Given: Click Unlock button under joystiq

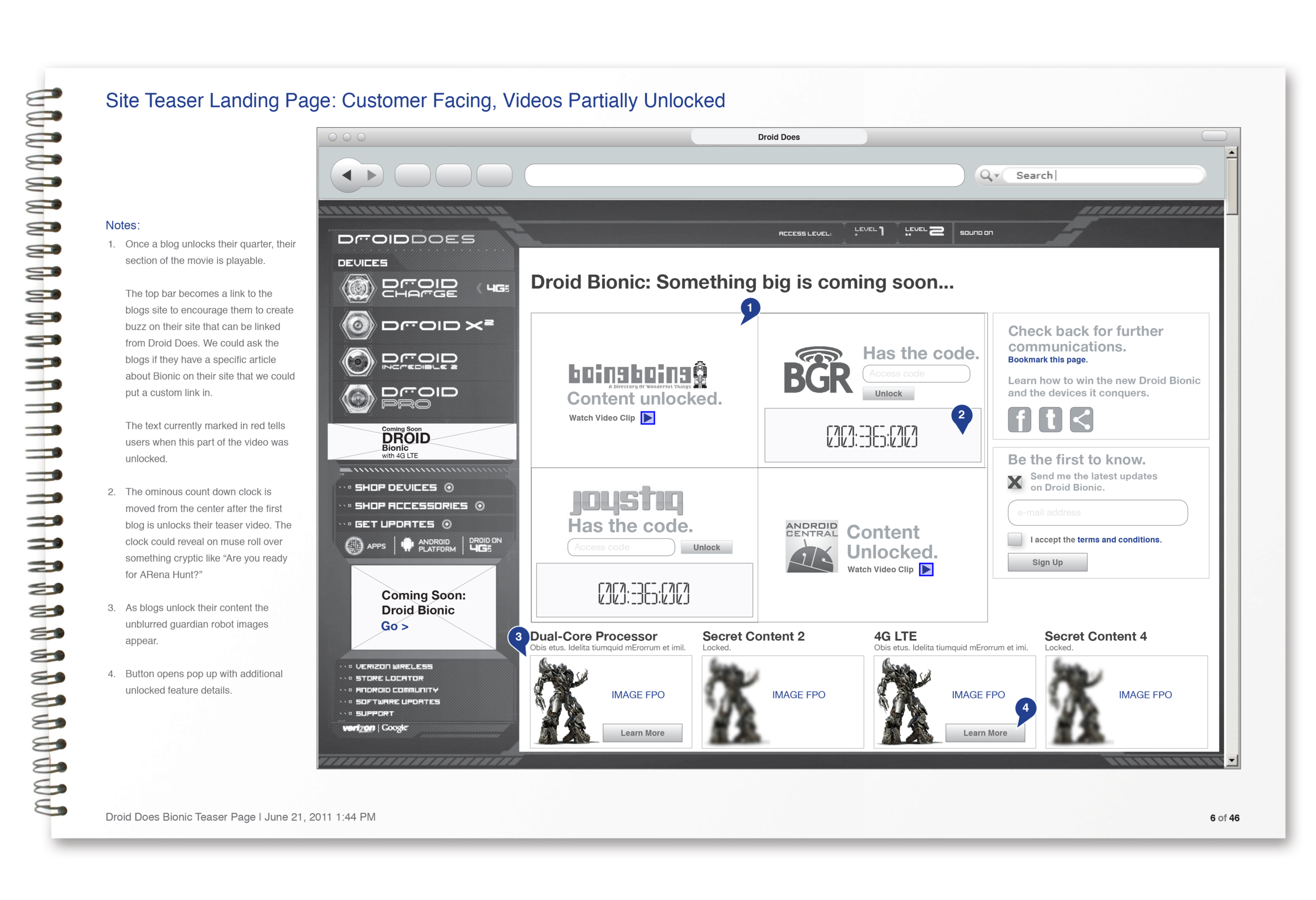Looking at the screenshot, I should point(706,547).
